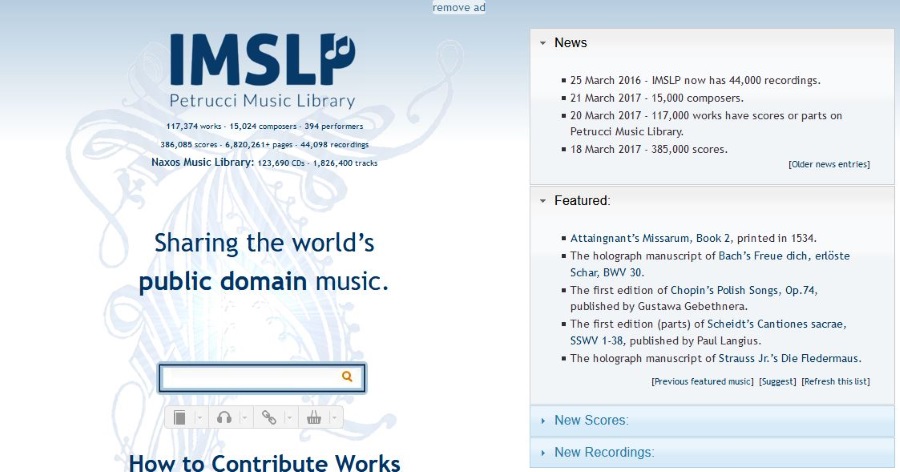Viewport: 900px width, 472px height.
Task: Click the 'public domain' bold text
Action: point(223,282)
